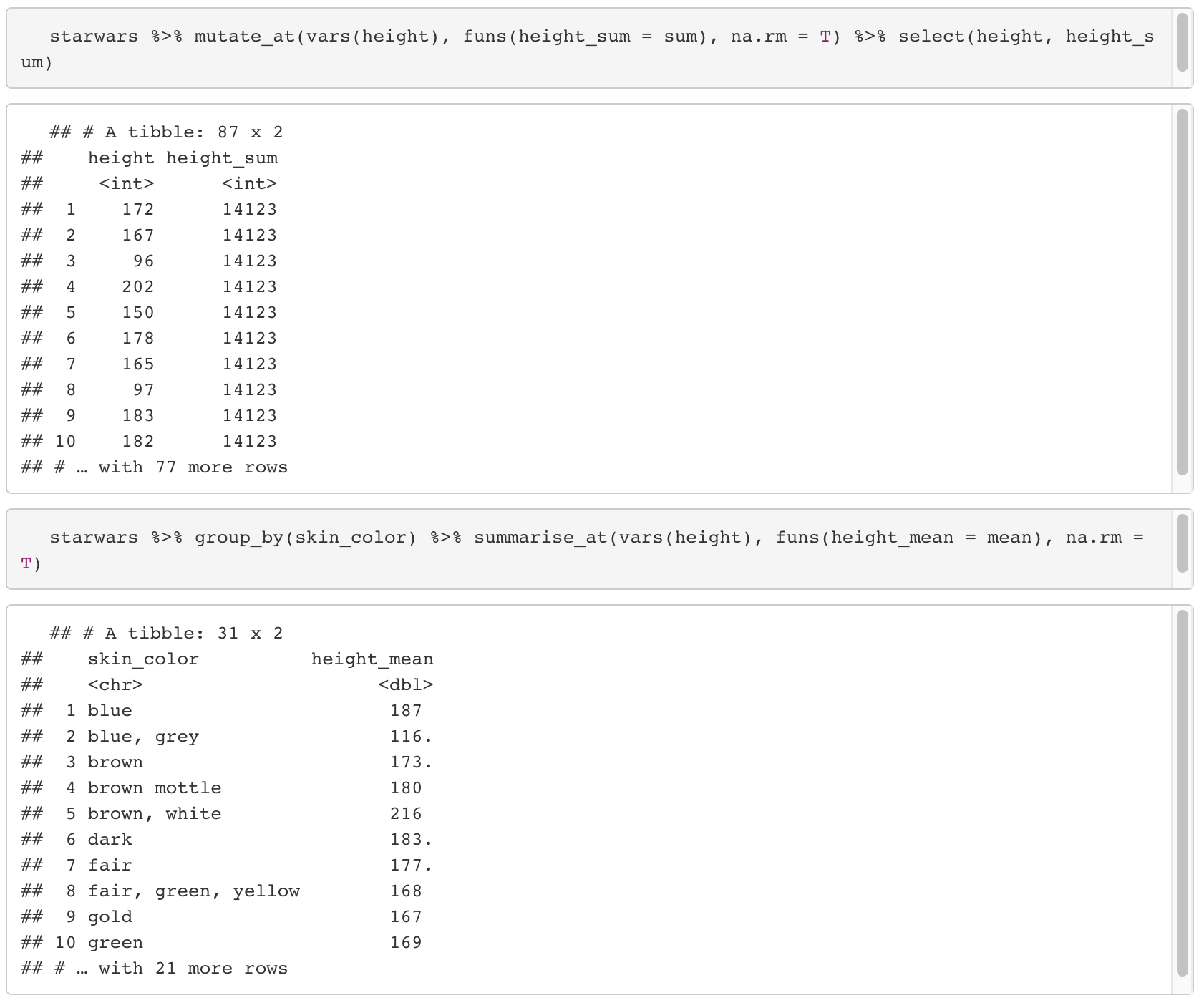Screen dimensions: 1204x1008
Task: Click the '# A tibble: 87 x 2' heading
Action: coord(183,132)
